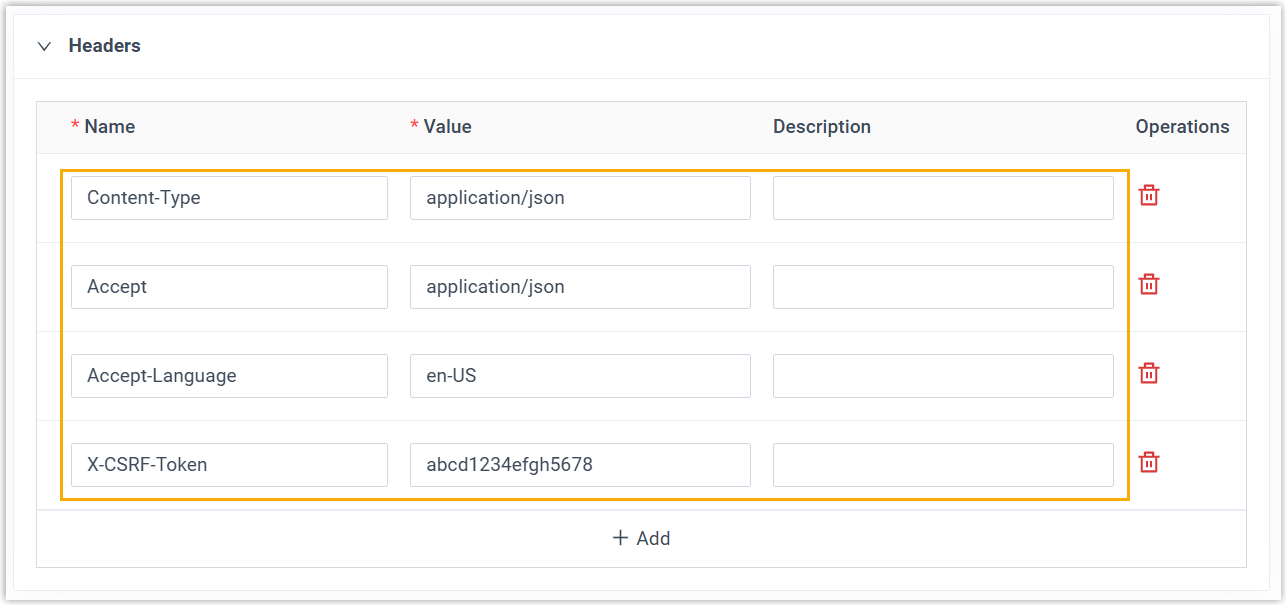
Task: Edit the en-US value field
Action: click(x=580, y=376)
